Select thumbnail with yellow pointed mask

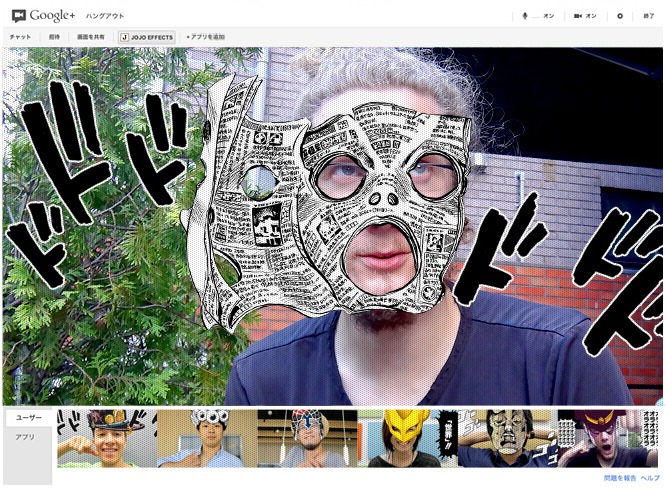408,438
